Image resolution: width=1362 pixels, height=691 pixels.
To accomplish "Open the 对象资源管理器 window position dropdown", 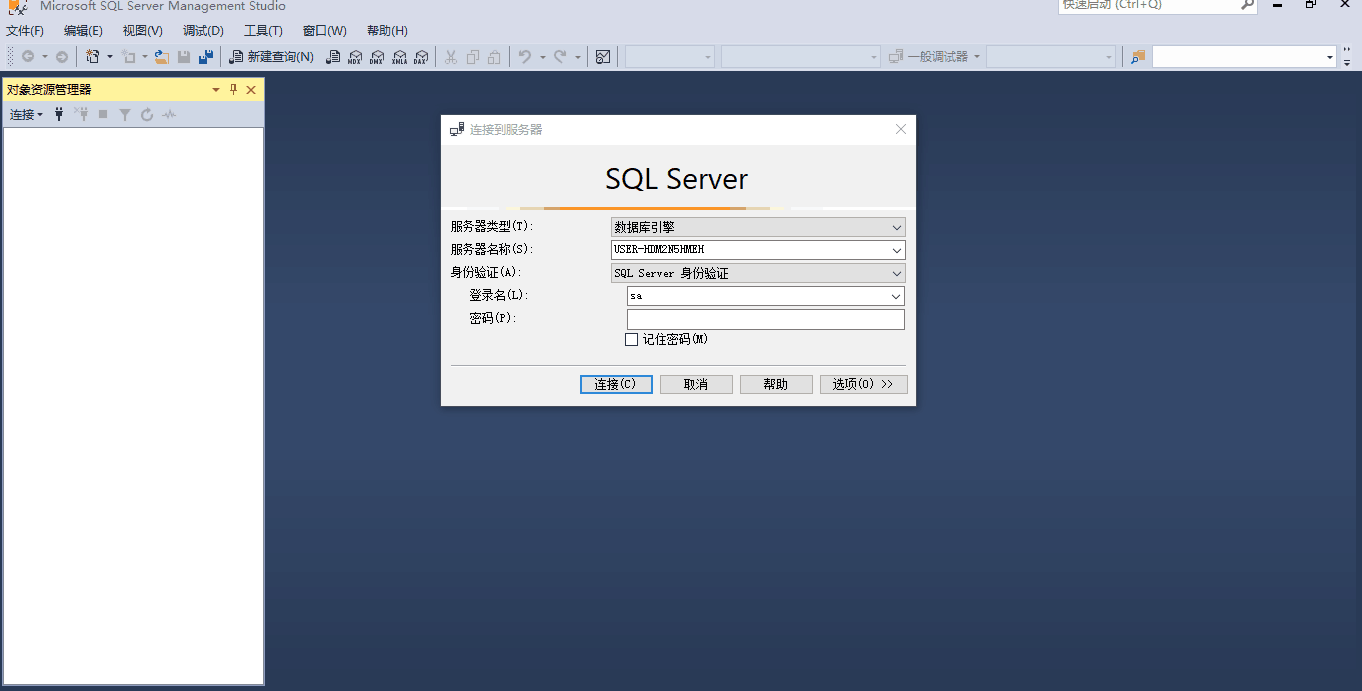I will (216, 90).
